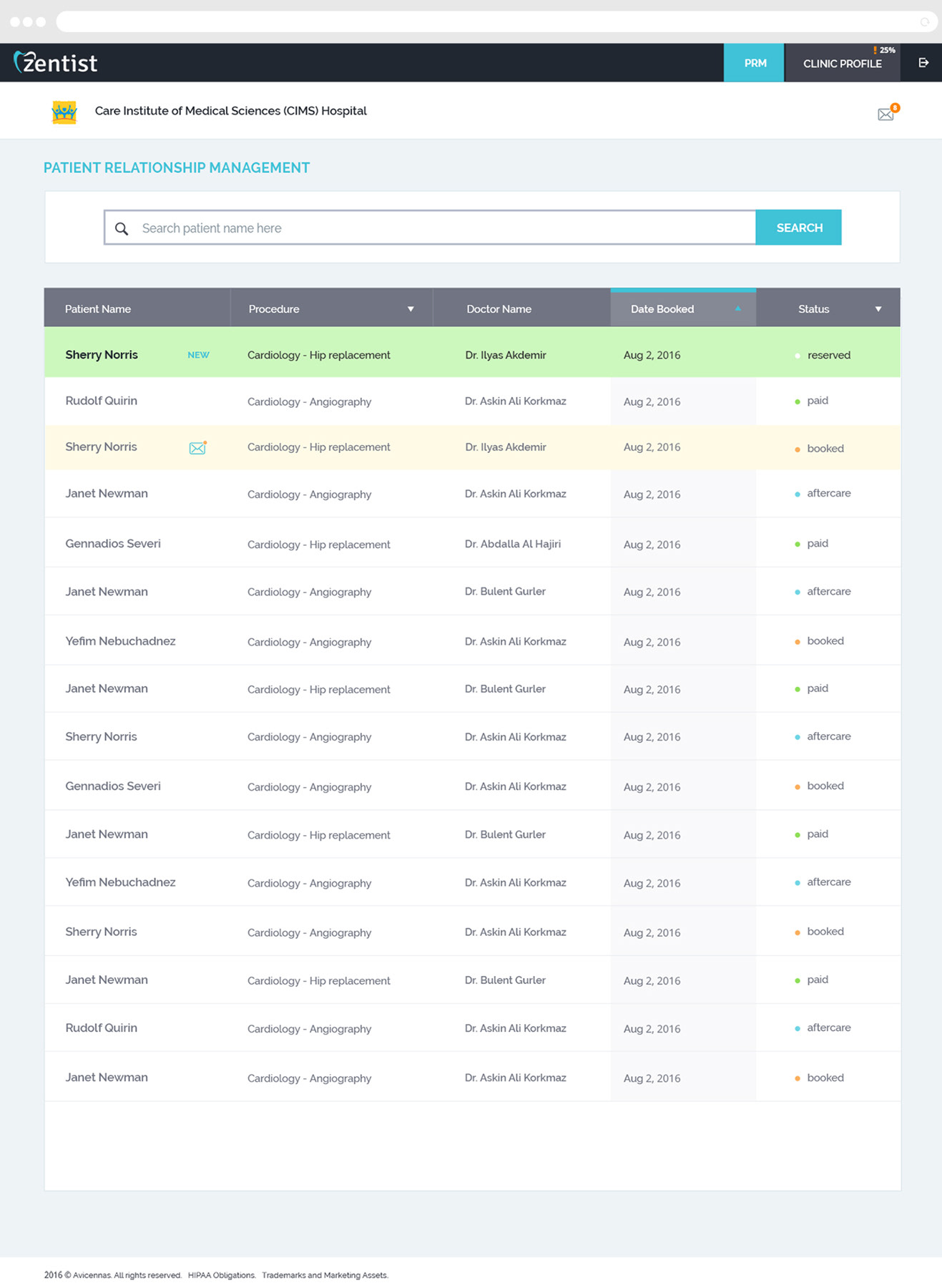Expand the Procedure column filter dropdown
Screen dimensions: 942x1288
click(411, 309)
